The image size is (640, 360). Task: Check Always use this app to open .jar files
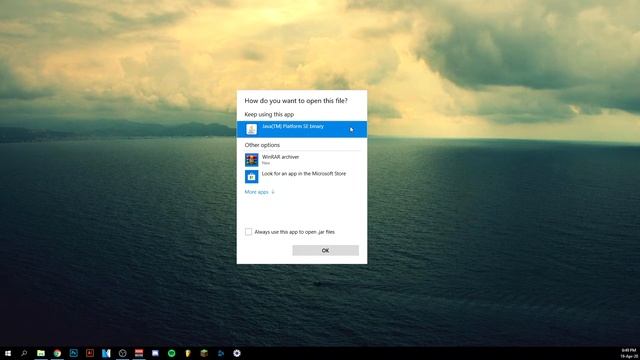pyautogui.click(x=248, y=232)
